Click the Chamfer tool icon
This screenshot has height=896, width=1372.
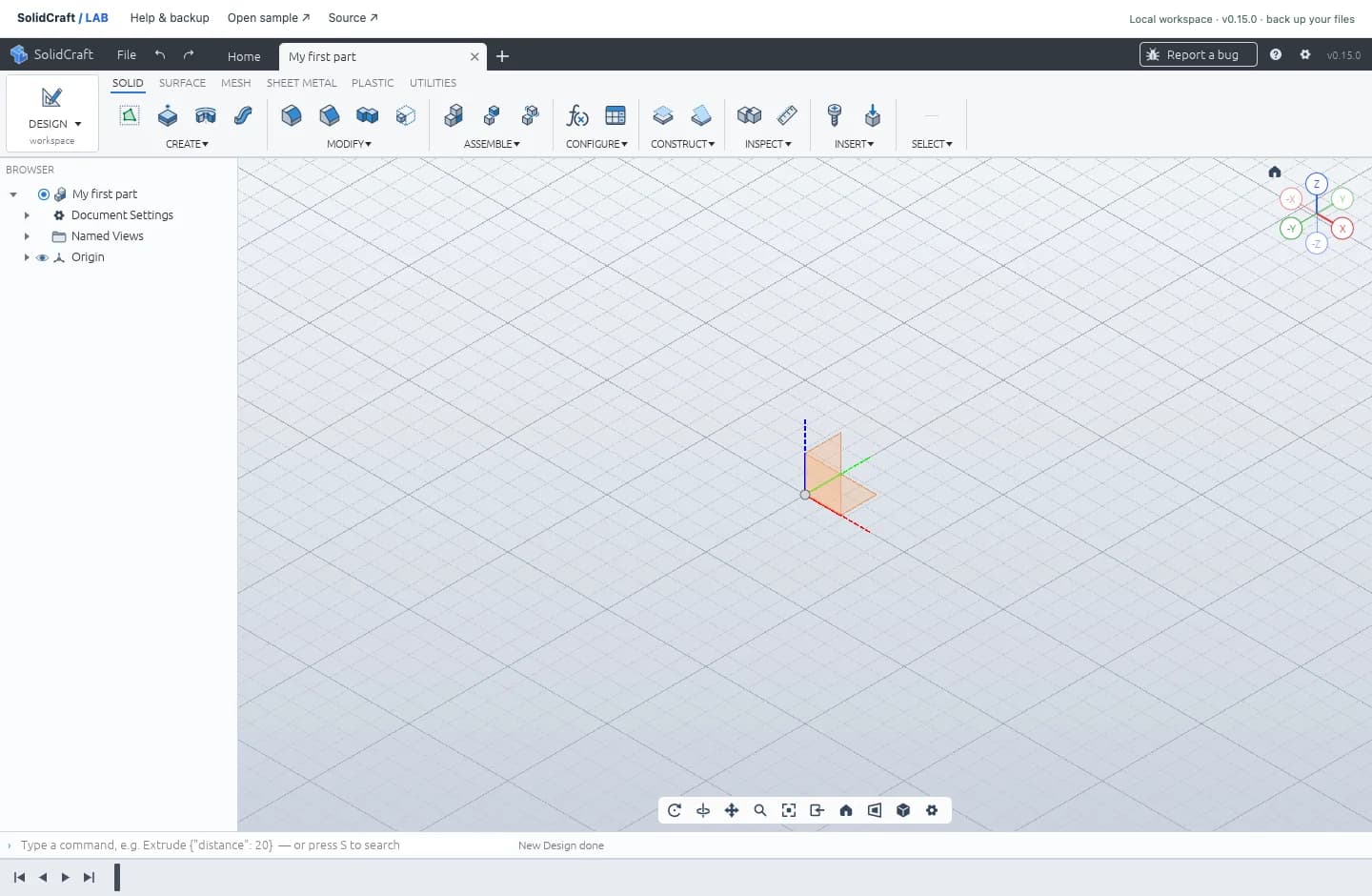330,115
